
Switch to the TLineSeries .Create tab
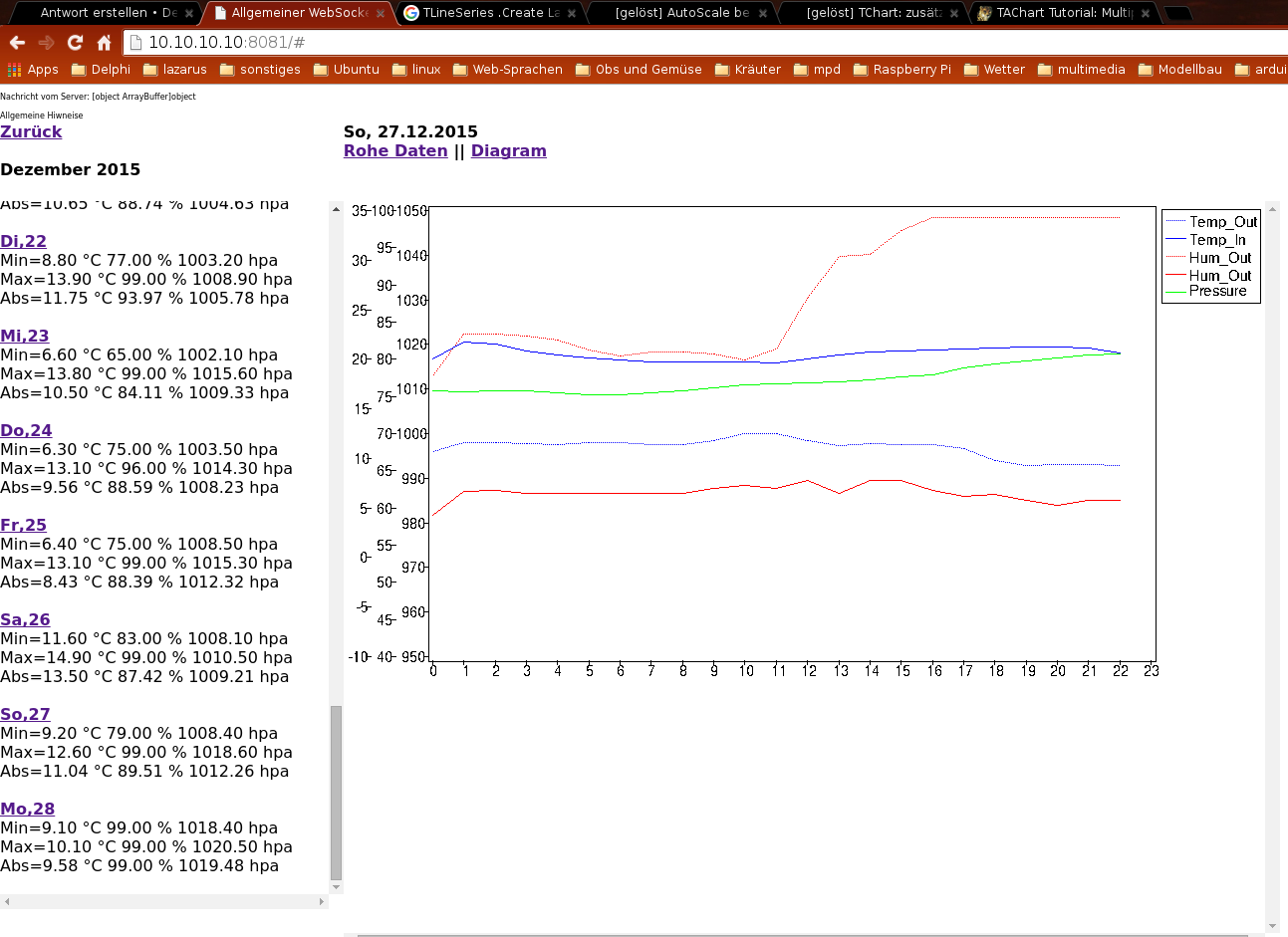[489, 13]
